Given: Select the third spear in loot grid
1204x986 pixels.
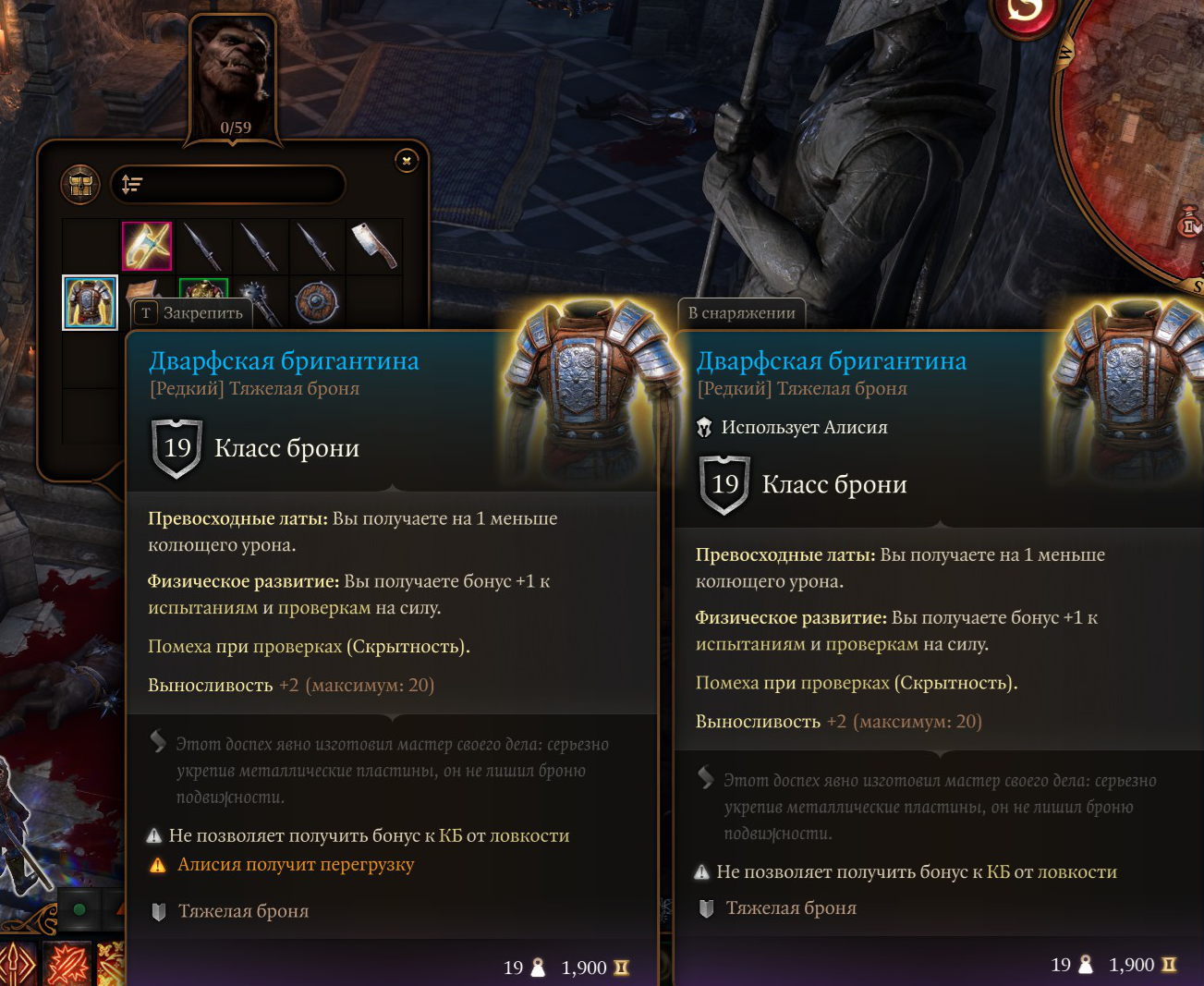Looking at the screenshot, I should click(x=317, y=247).
